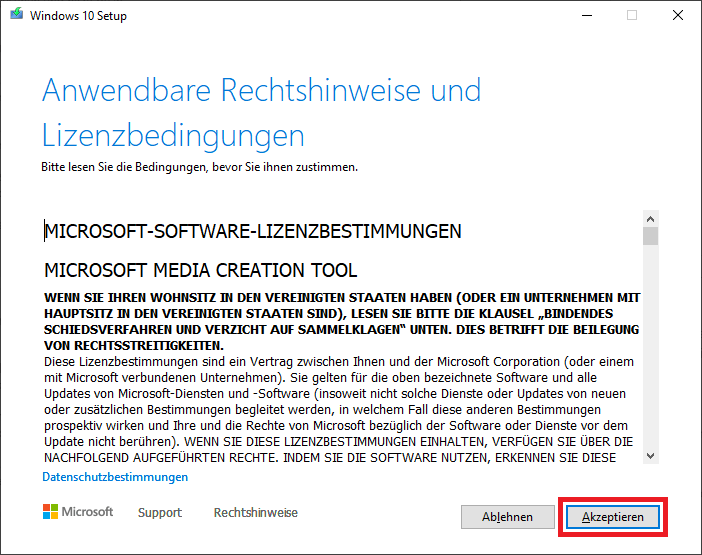The height and width of the screenshot is (555, 702).
Task: Click the MICROSOFT MEDIA CREATION TOOL heading
Action: pyautogui.click(x=201, y=270)
